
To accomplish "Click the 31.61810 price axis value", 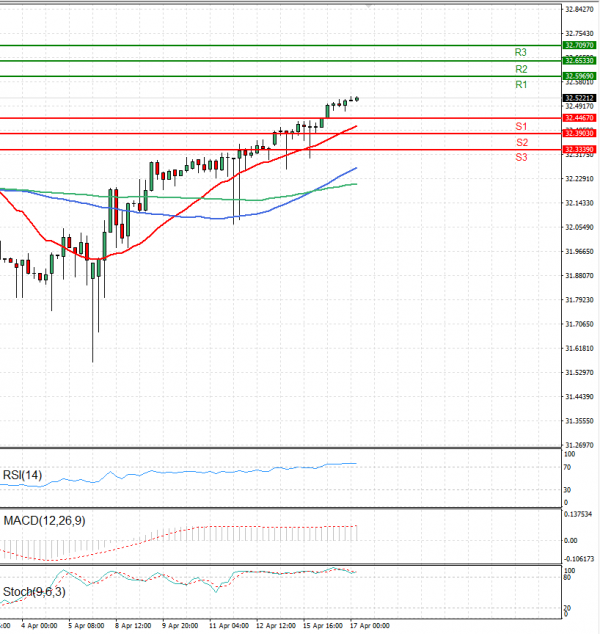I will [x=579, y=348].
